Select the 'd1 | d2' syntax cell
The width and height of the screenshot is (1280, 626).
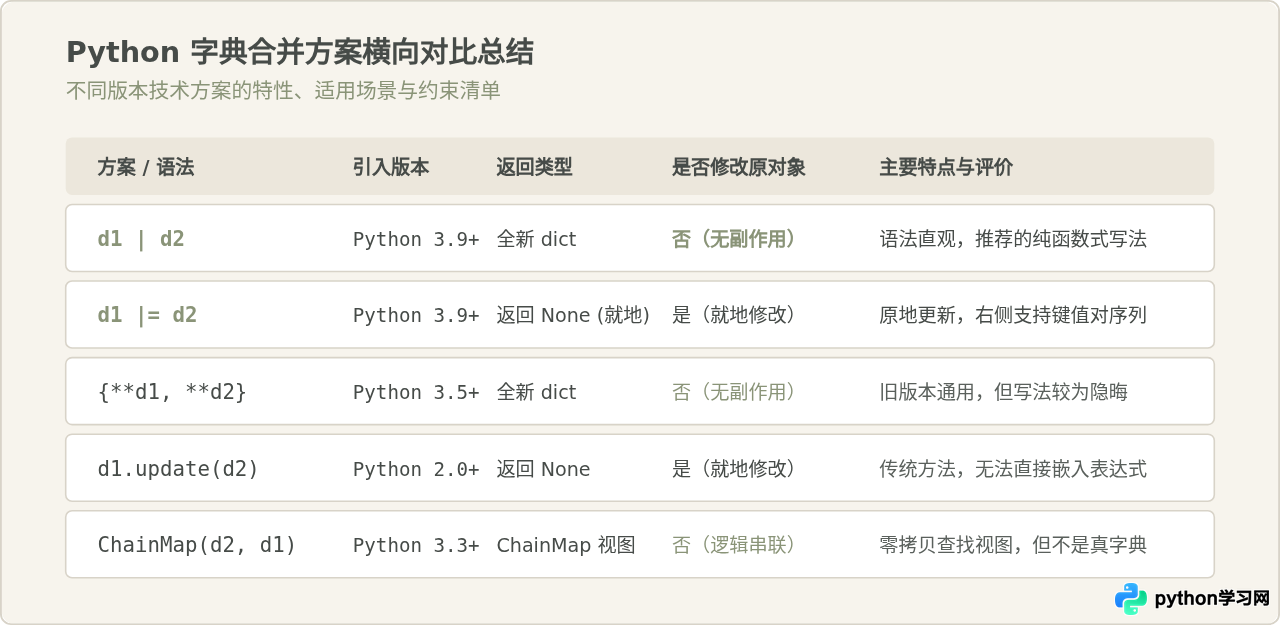coord(141,239)
